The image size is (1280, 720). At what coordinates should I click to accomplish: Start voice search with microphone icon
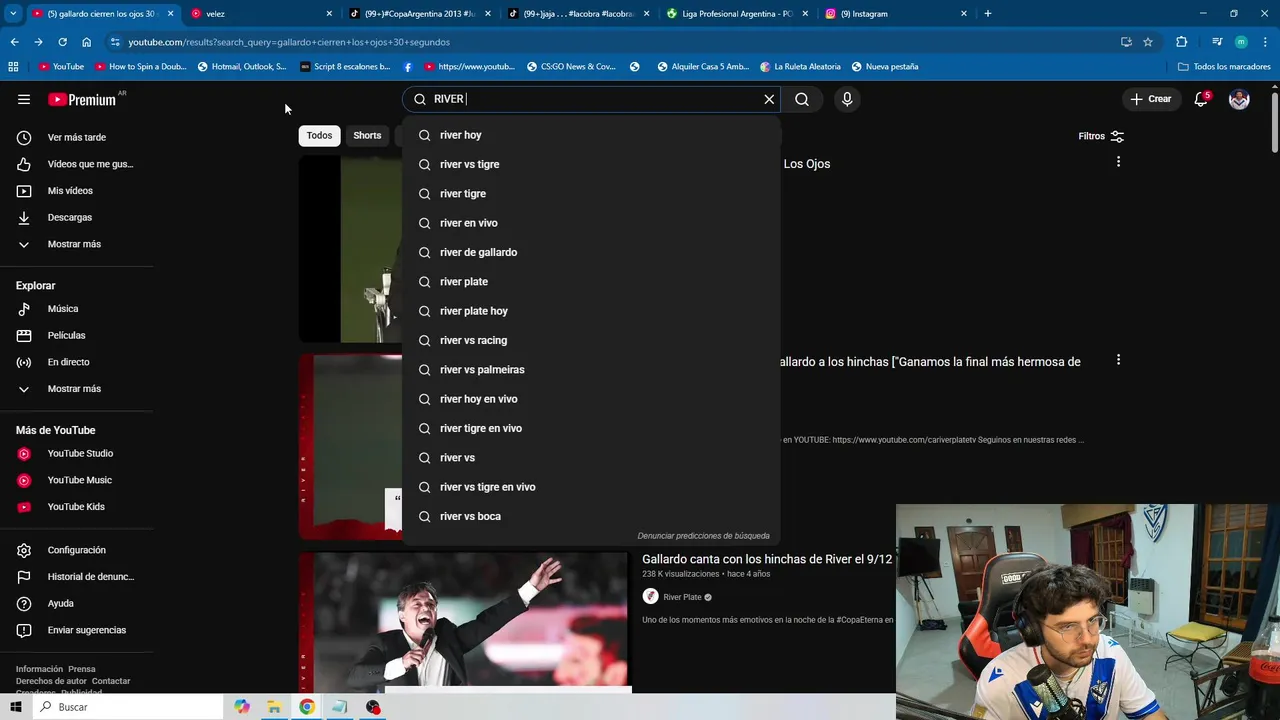(847, 99)
